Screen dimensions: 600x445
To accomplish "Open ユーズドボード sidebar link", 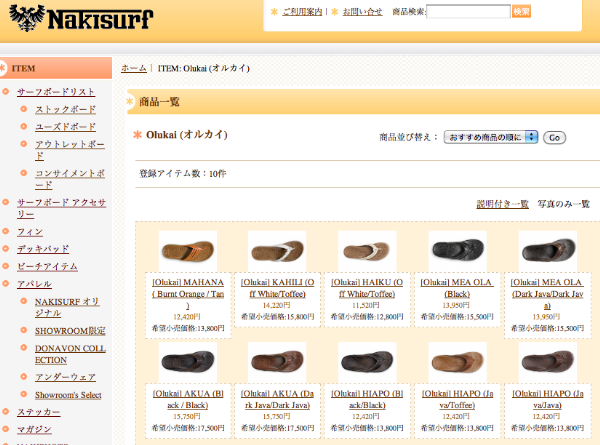I will 65,127.
